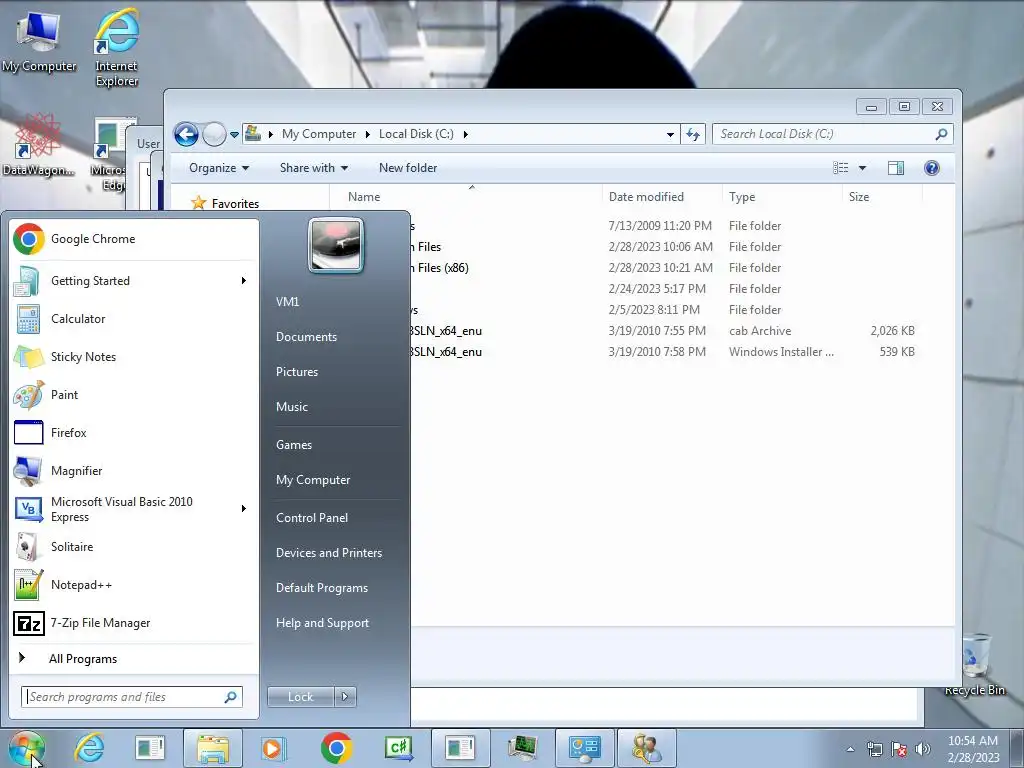Viewport: 1024px width, 768px height.
Task: Show All Programs list
Action: click(x=134, y=658)
